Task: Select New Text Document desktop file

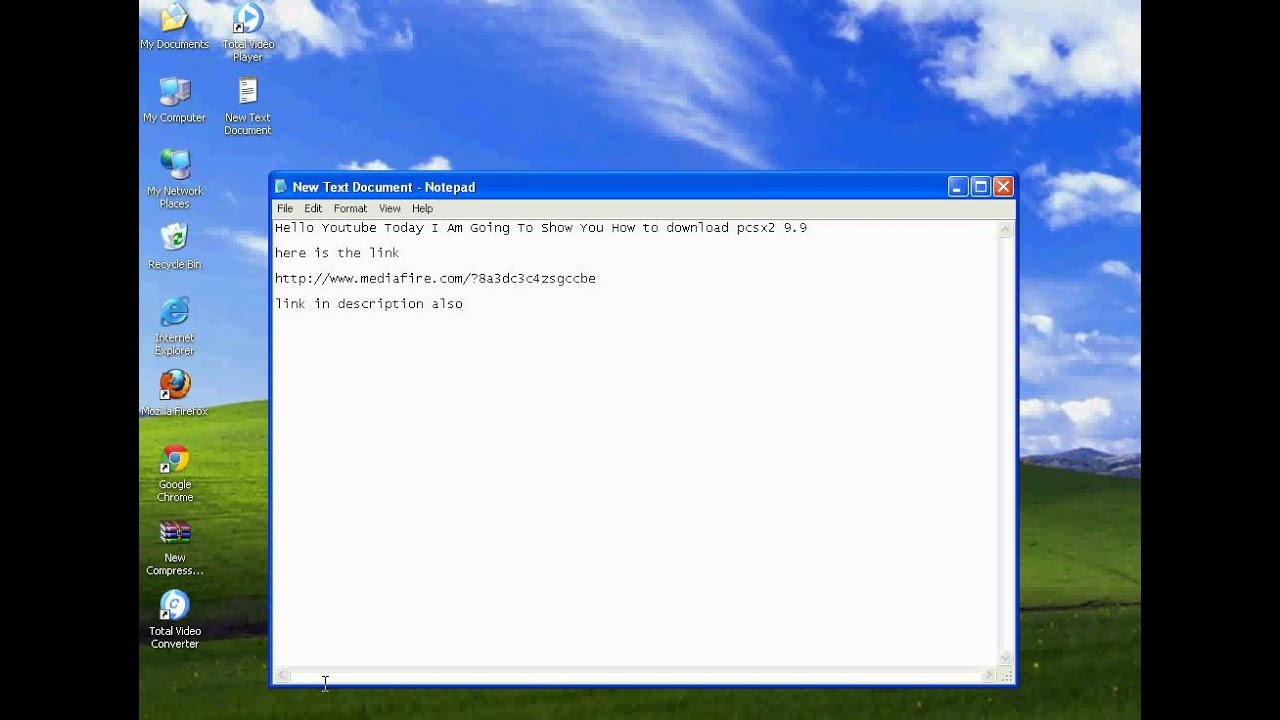Action: click(248, 106)
